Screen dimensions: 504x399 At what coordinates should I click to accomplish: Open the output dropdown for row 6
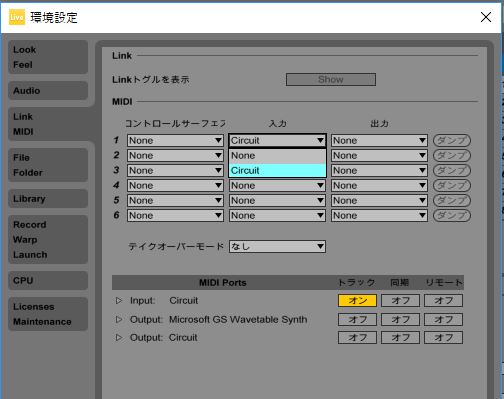pyautogui.click(x=379, y=215)
